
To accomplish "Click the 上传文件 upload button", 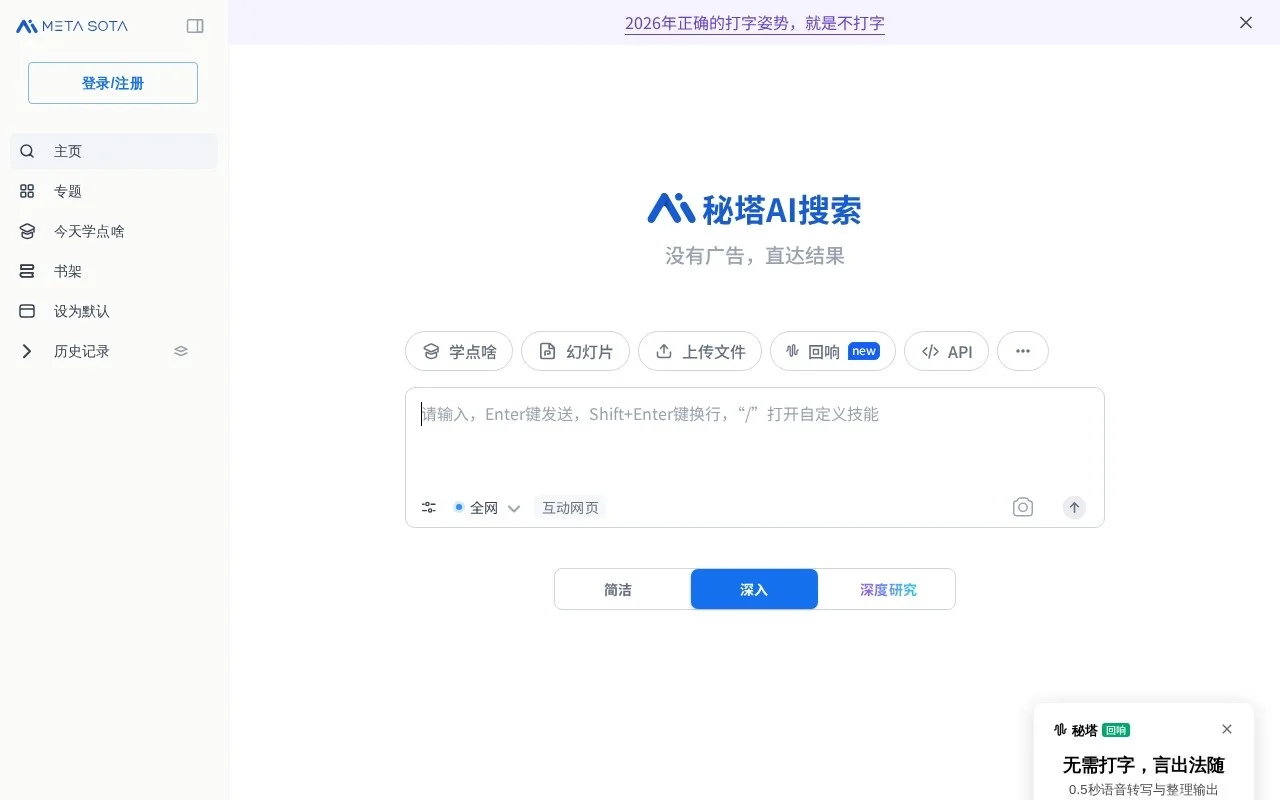I will tap(700, 351).
